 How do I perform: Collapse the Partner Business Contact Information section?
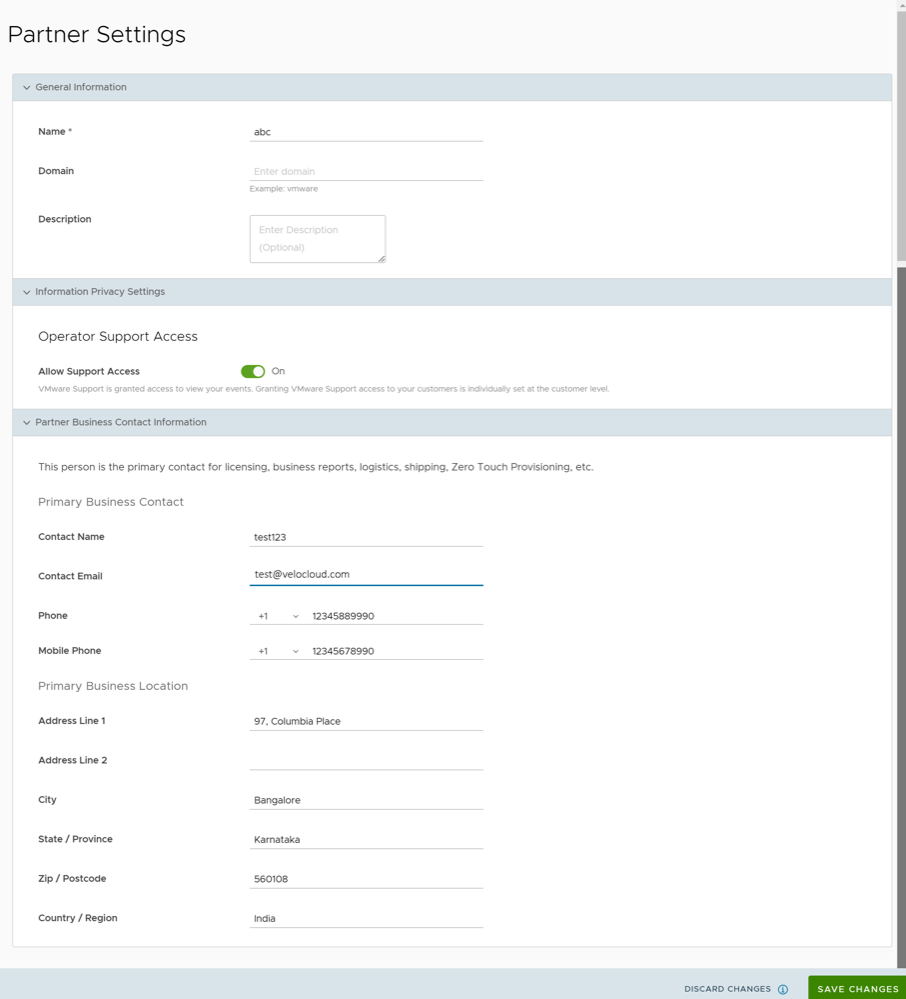tap(26, 422)
